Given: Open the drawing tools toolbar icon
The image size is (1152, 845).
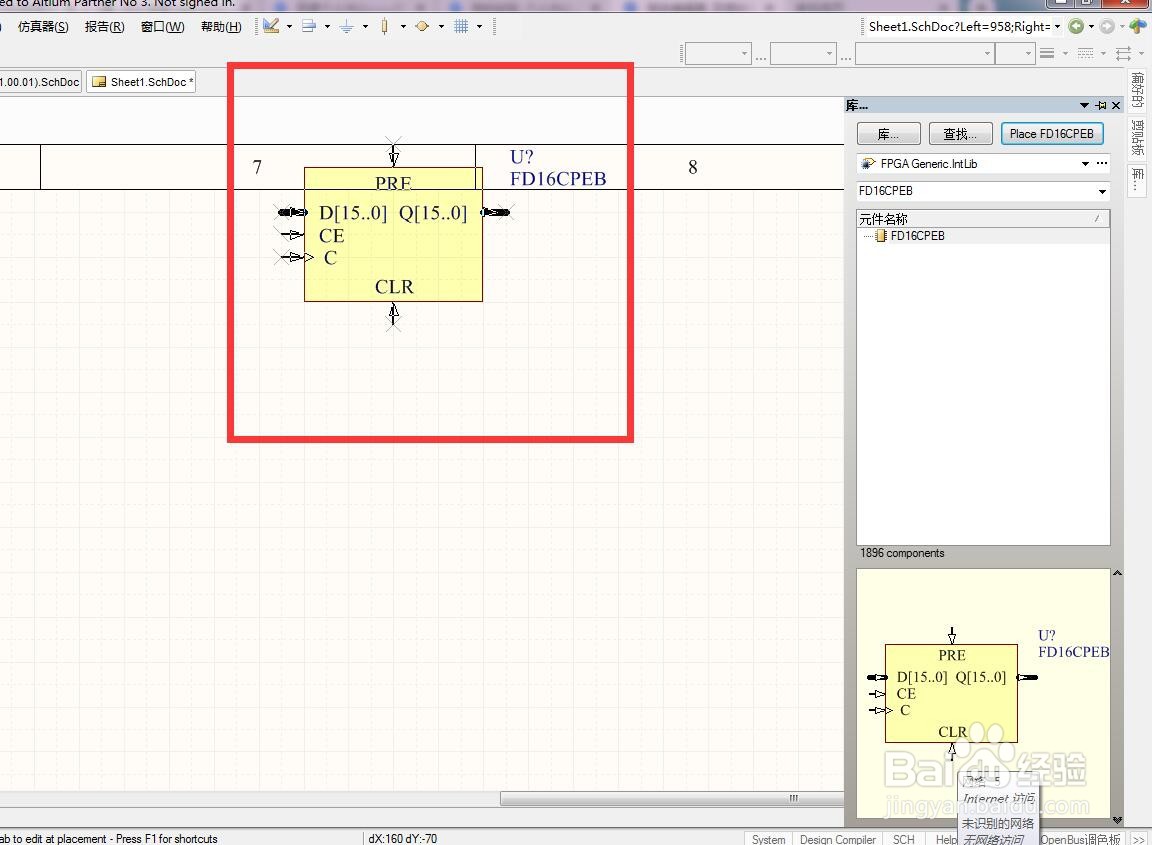Looking at the screenshot, I should [271, 26].
